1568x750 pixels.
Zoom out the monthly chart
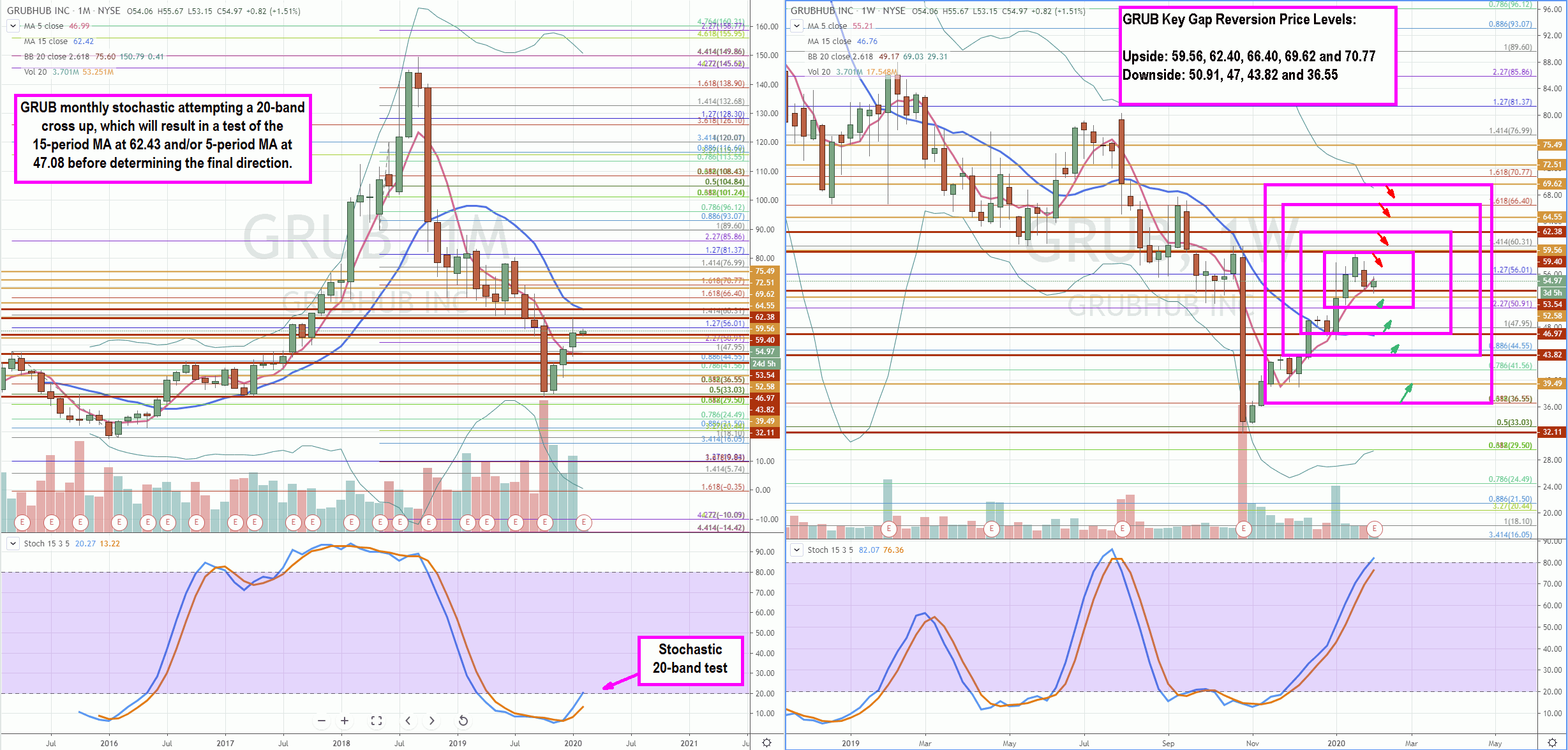coord(322,721)
